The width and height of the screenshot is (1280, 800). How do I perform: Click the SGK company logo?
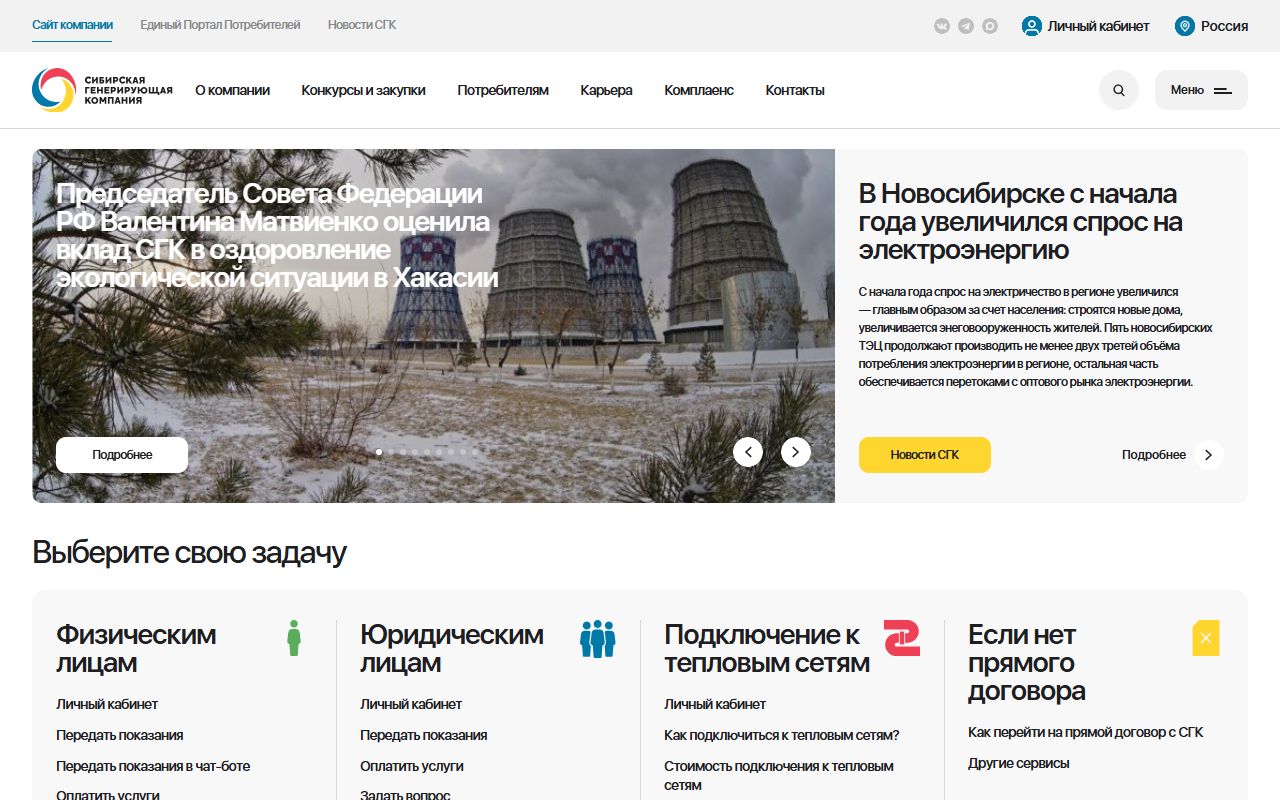102,90
